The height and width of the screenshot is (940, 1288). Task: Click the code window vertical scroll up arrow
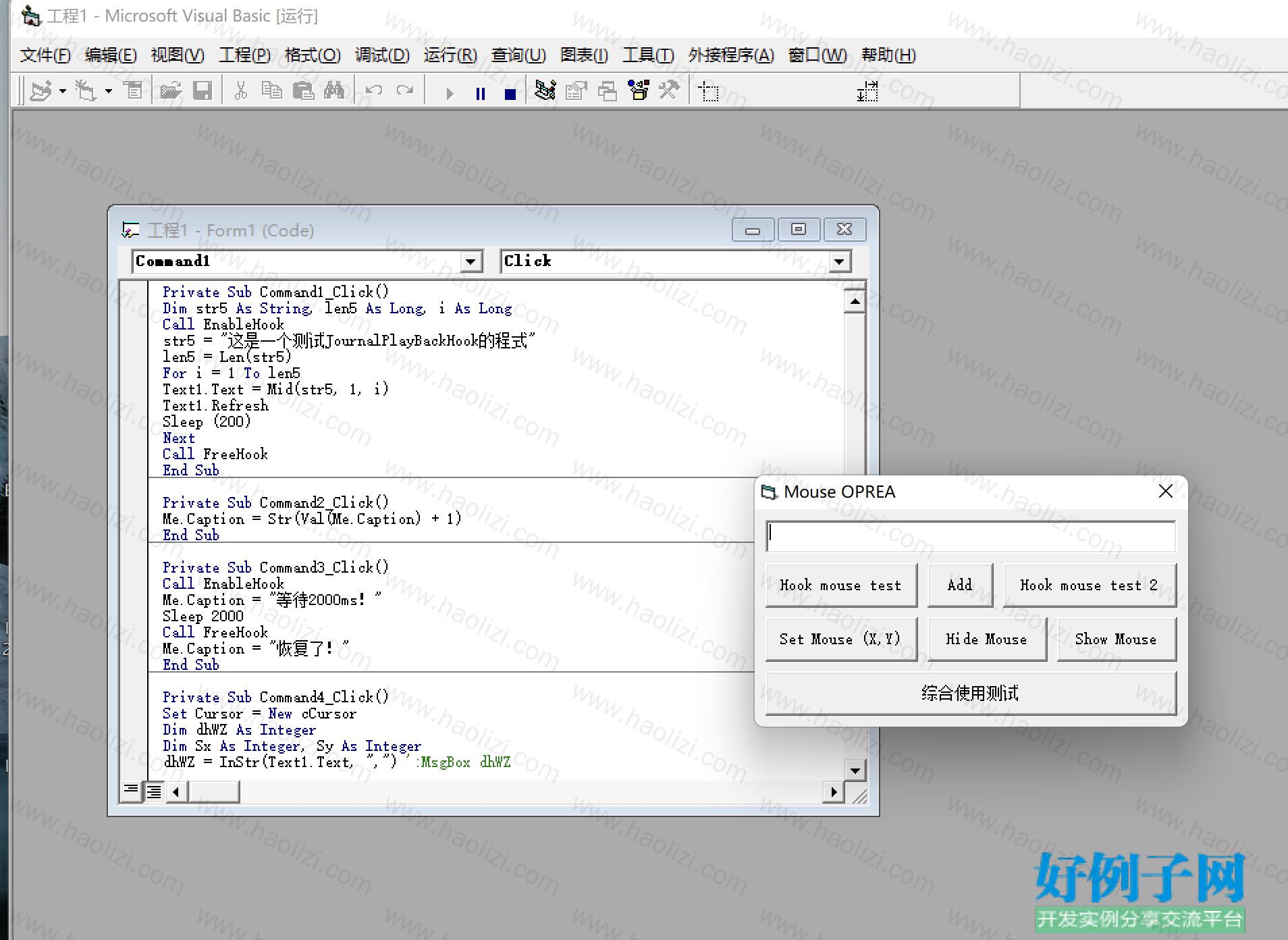[855, 301]
